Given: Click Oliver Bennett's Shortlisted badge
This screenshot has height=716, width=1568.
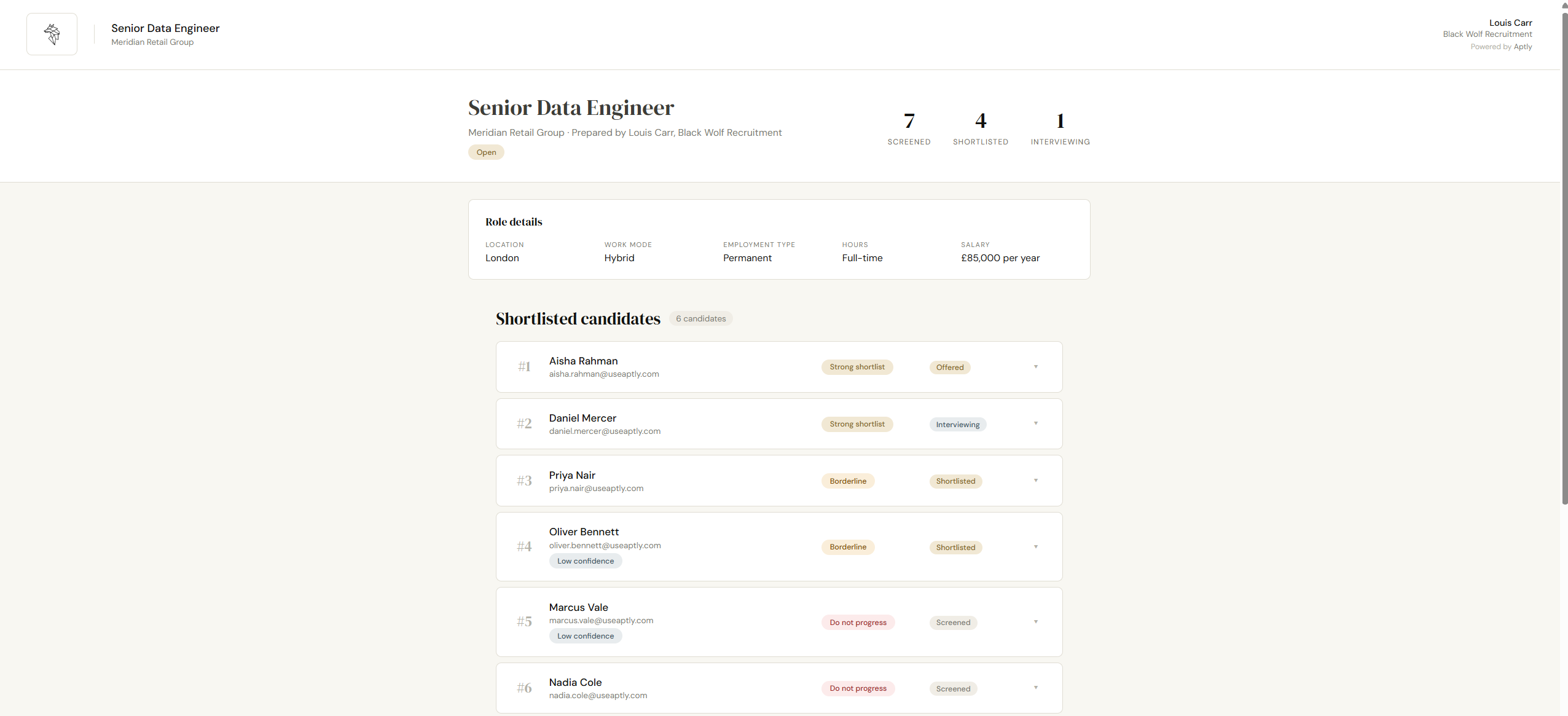Looking at the screenshot, I should tap(955, 548).
